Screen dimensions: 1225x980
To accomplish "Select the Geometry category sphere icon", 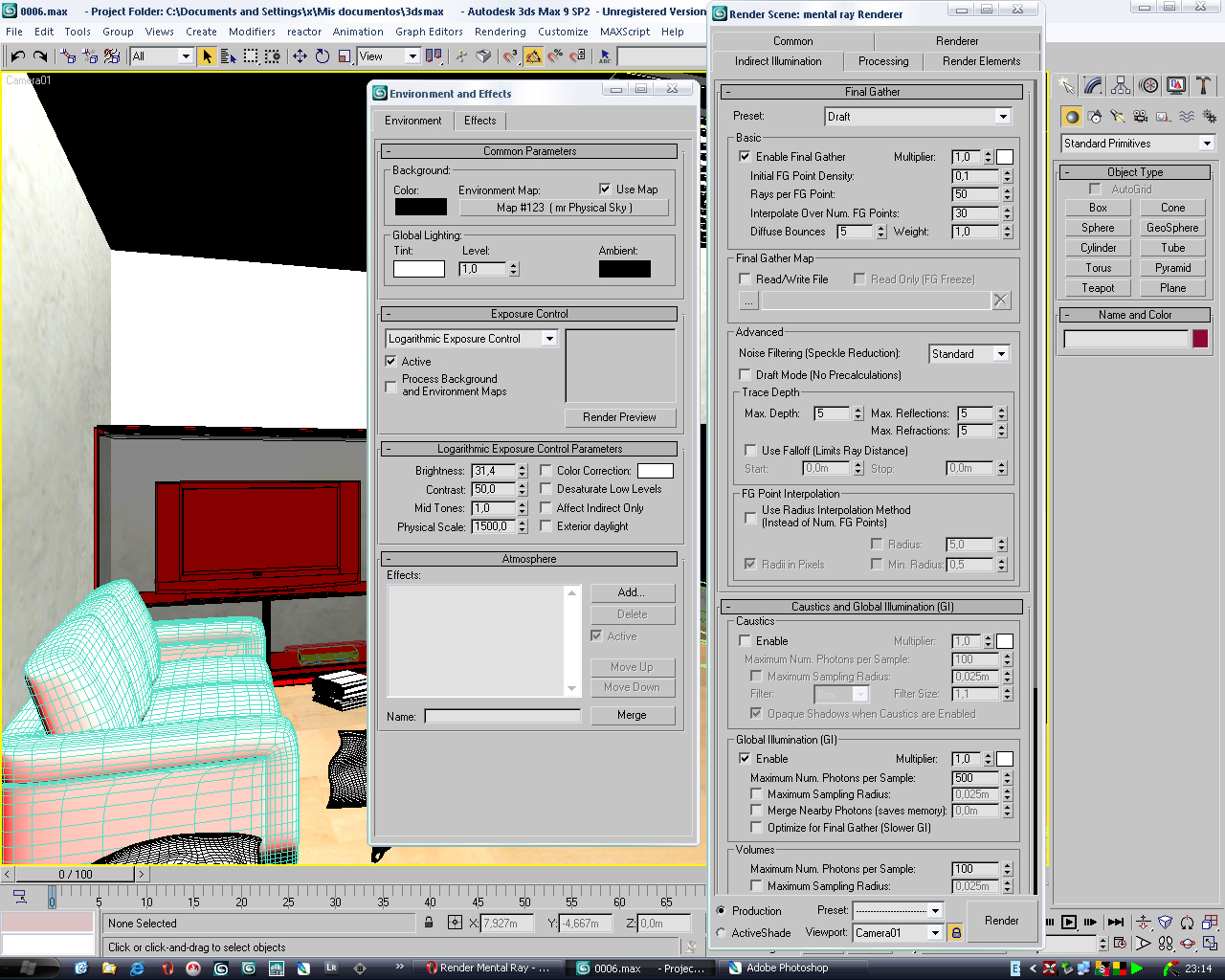I will click(x=1072, y=117).
